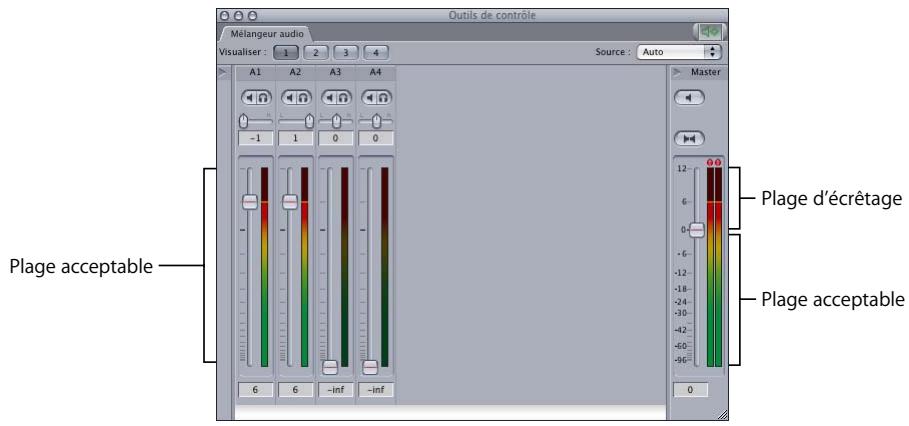This screenshot has width=909, height=426.
Task: Select view 3 button
Action: [346, 53]
